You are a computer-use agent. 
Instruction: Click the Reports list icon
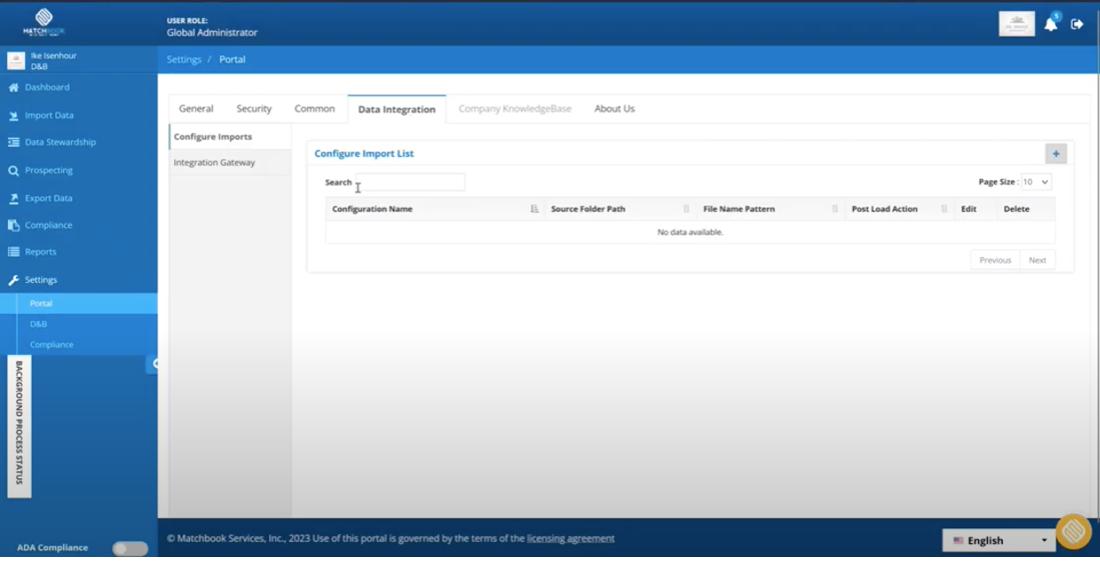[13, 252]
